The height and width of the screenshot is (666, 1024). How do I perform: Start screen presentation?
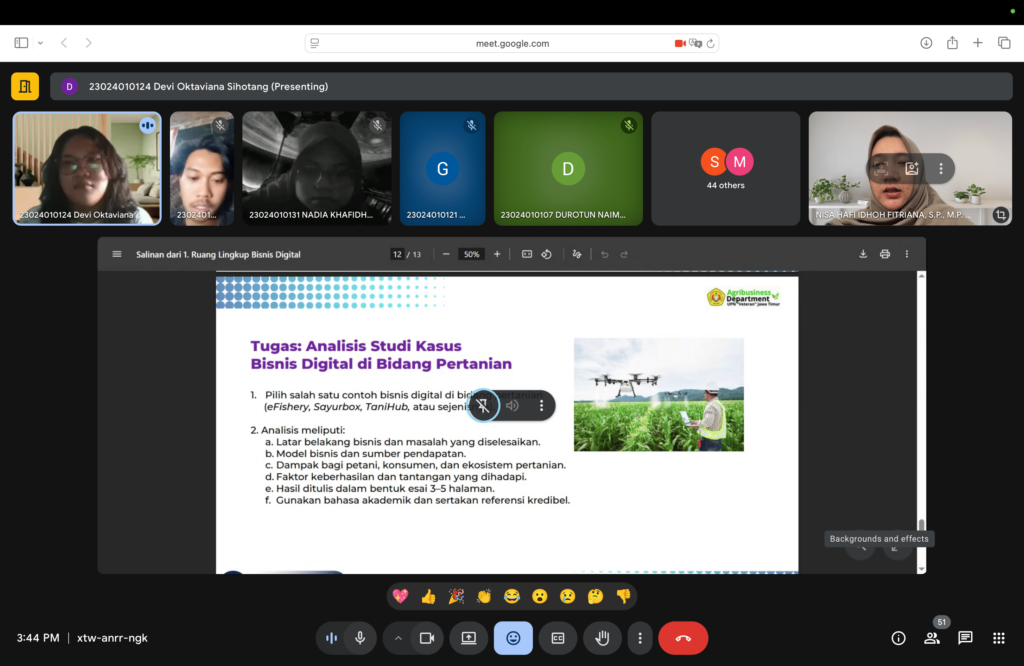[469, 638]
